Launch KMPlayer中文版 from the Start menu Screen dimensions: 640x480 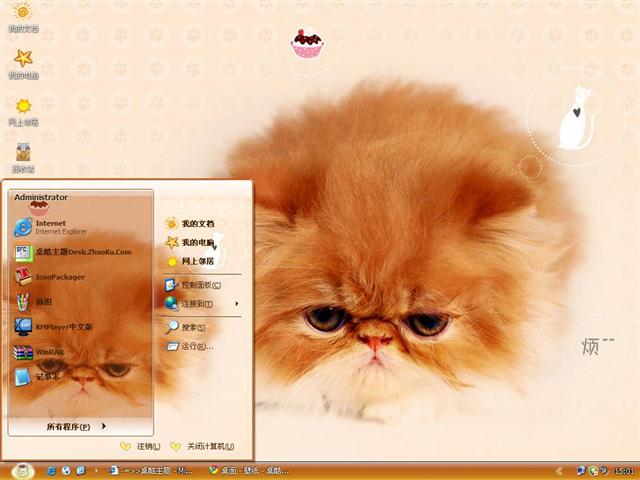point(53,327)
